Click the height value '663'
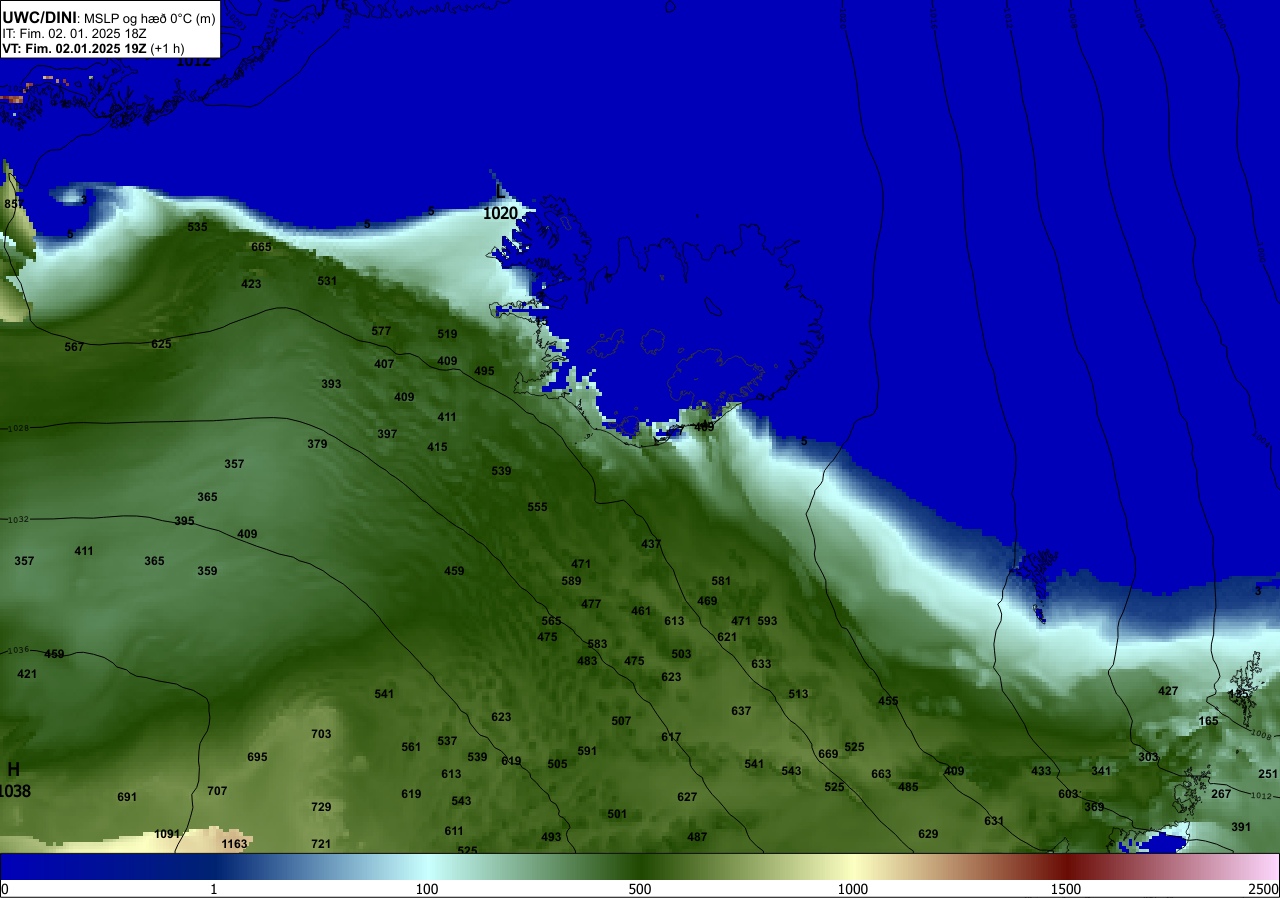This screenshot has width=1280, height=898. coord(881,774)
